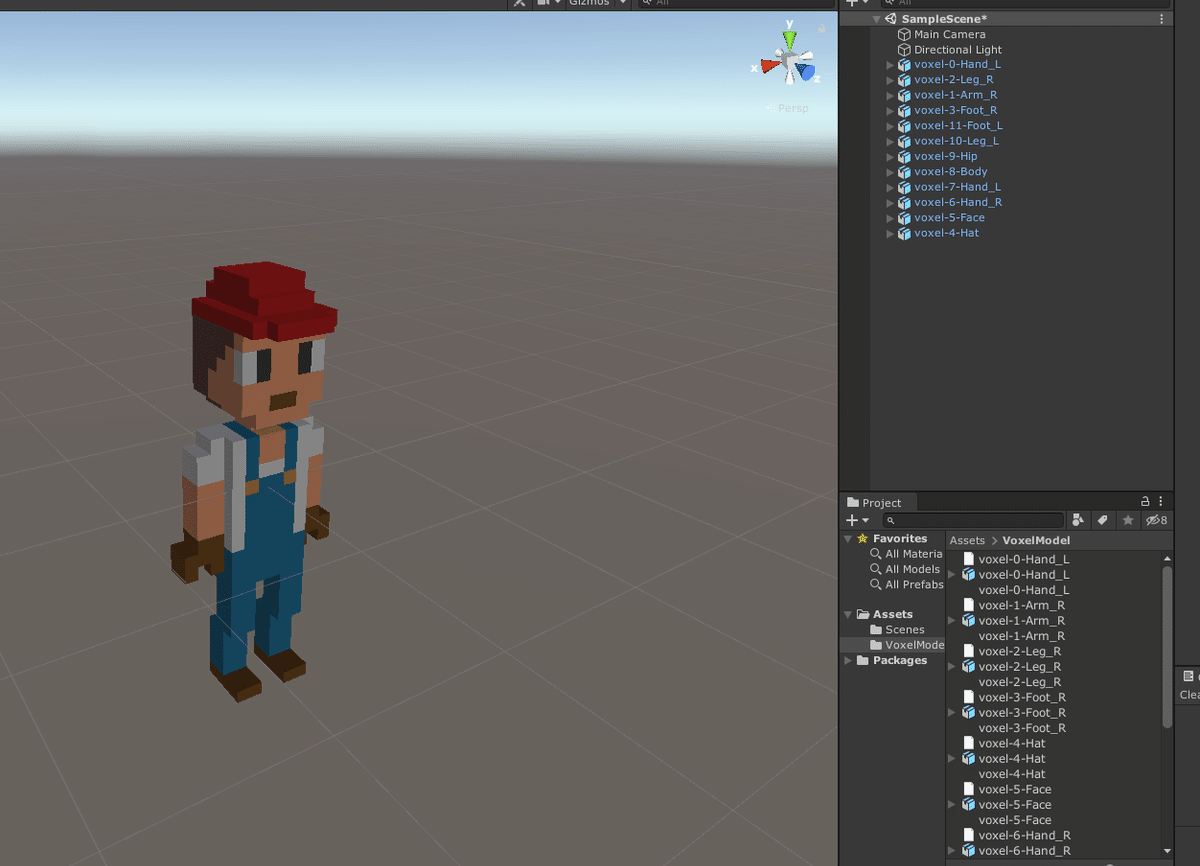Viewport: 1200px width, 866px height.
Task: Open the create dropdown arrow in Project panel
Action: tap(866, 521)
